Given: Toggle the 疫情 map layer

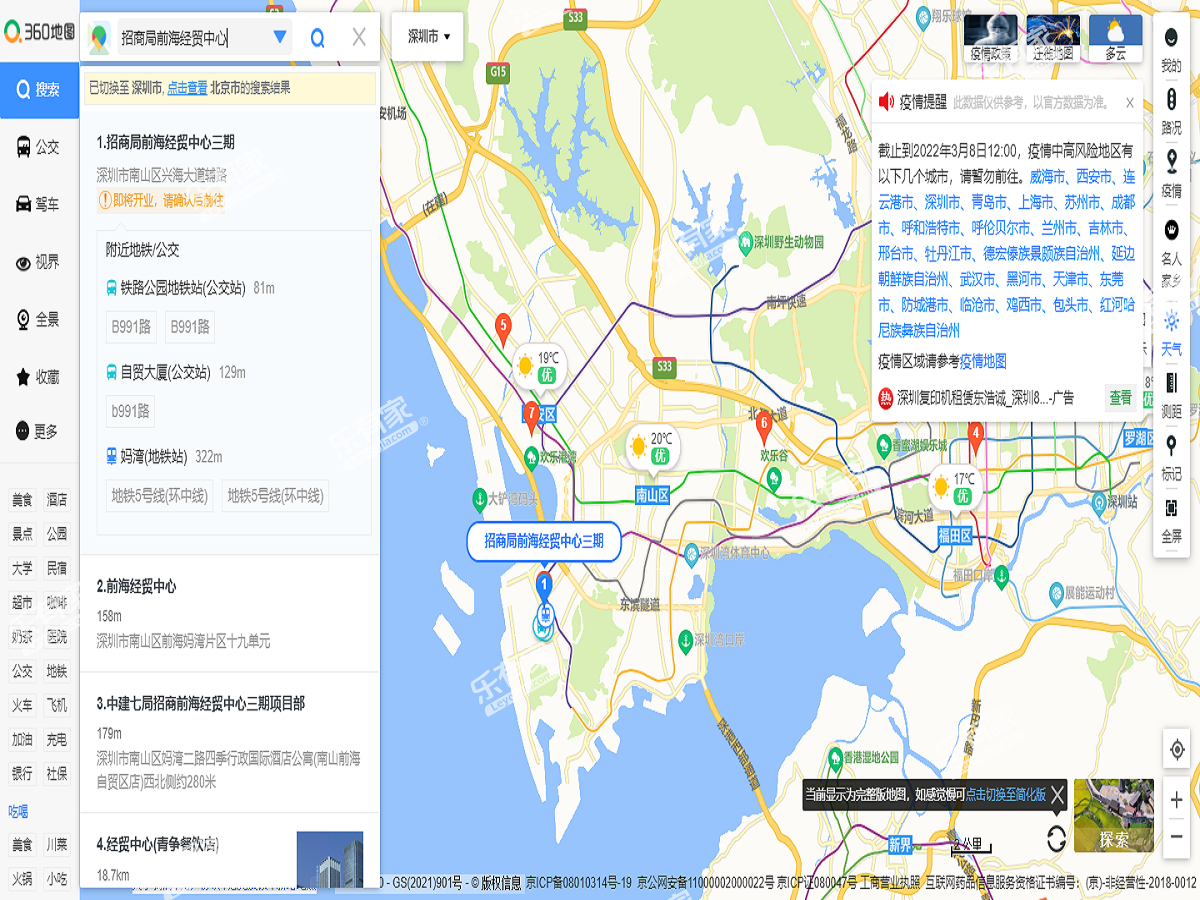Looking at the screenshot, I should click(1171, 174).
